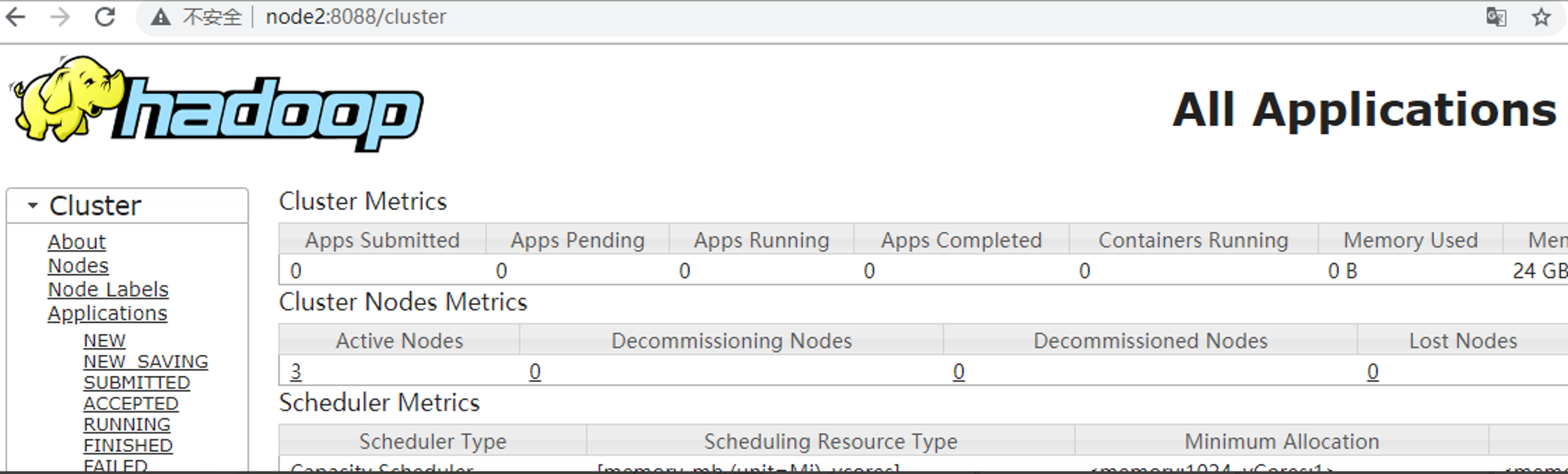Reload the page with refresh icon

[104, 16]
